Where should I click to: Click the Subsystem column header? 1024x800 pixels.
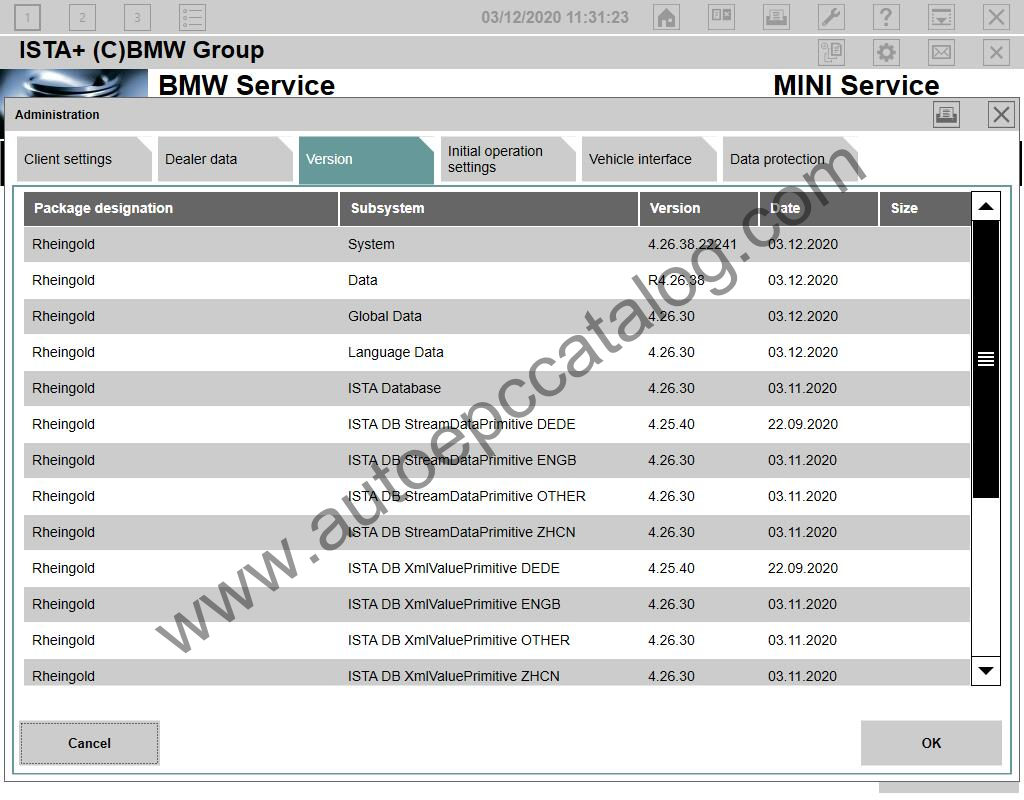click(x=489, y=208)
